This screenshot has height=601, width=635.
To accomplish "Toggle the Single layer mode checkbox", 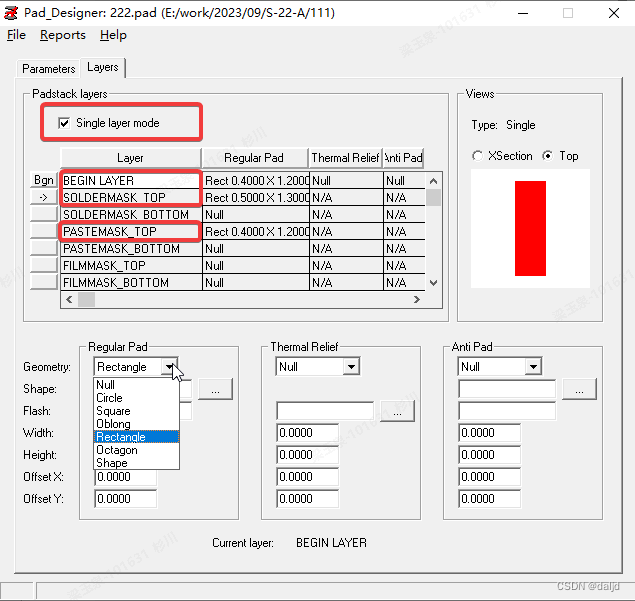I will coord(65,123).
